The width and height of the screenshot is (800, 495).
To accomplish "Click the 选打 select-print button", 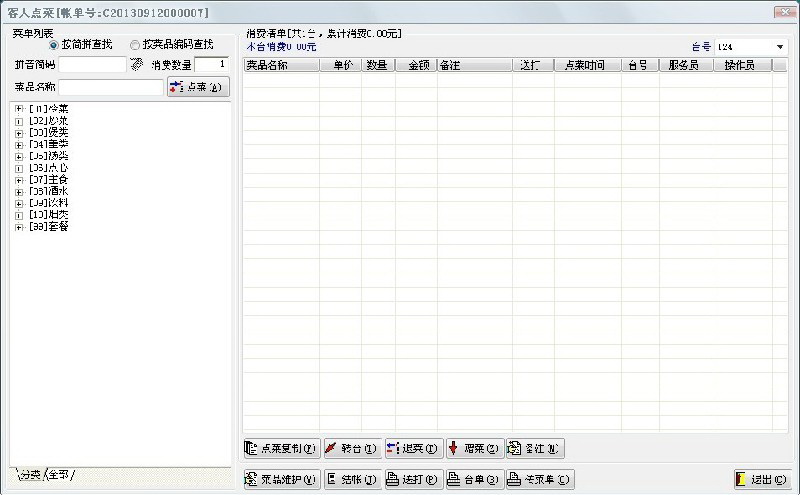I will coord(414,479).
